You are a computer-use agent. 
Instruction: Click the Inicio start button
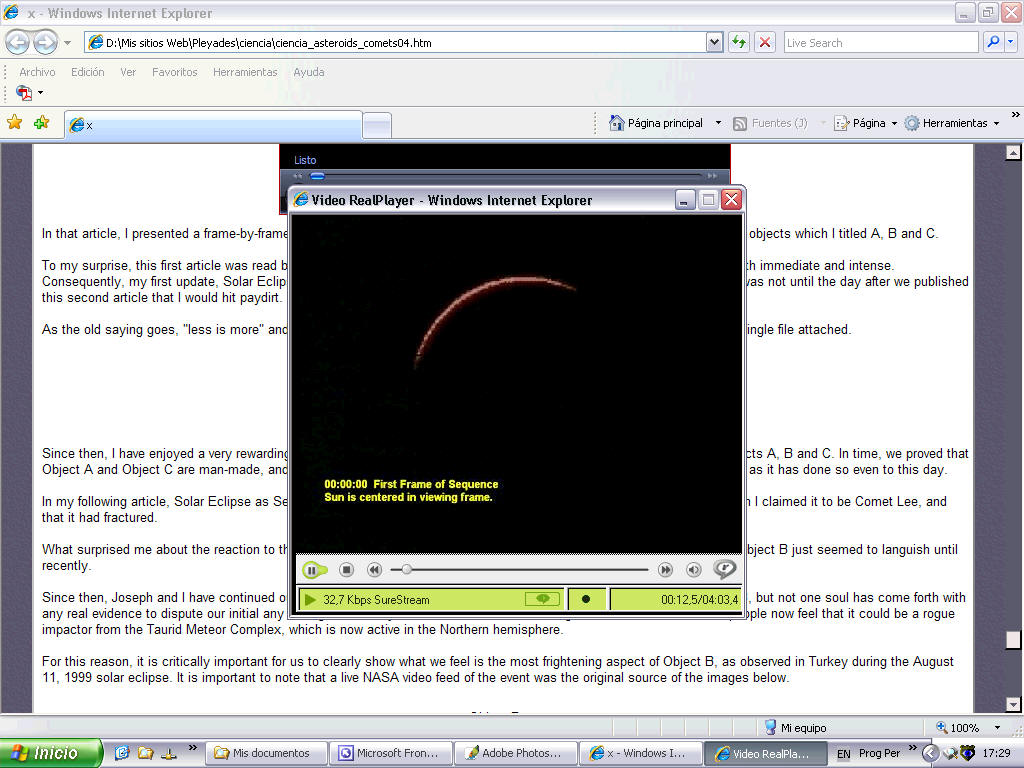[50, 753]
